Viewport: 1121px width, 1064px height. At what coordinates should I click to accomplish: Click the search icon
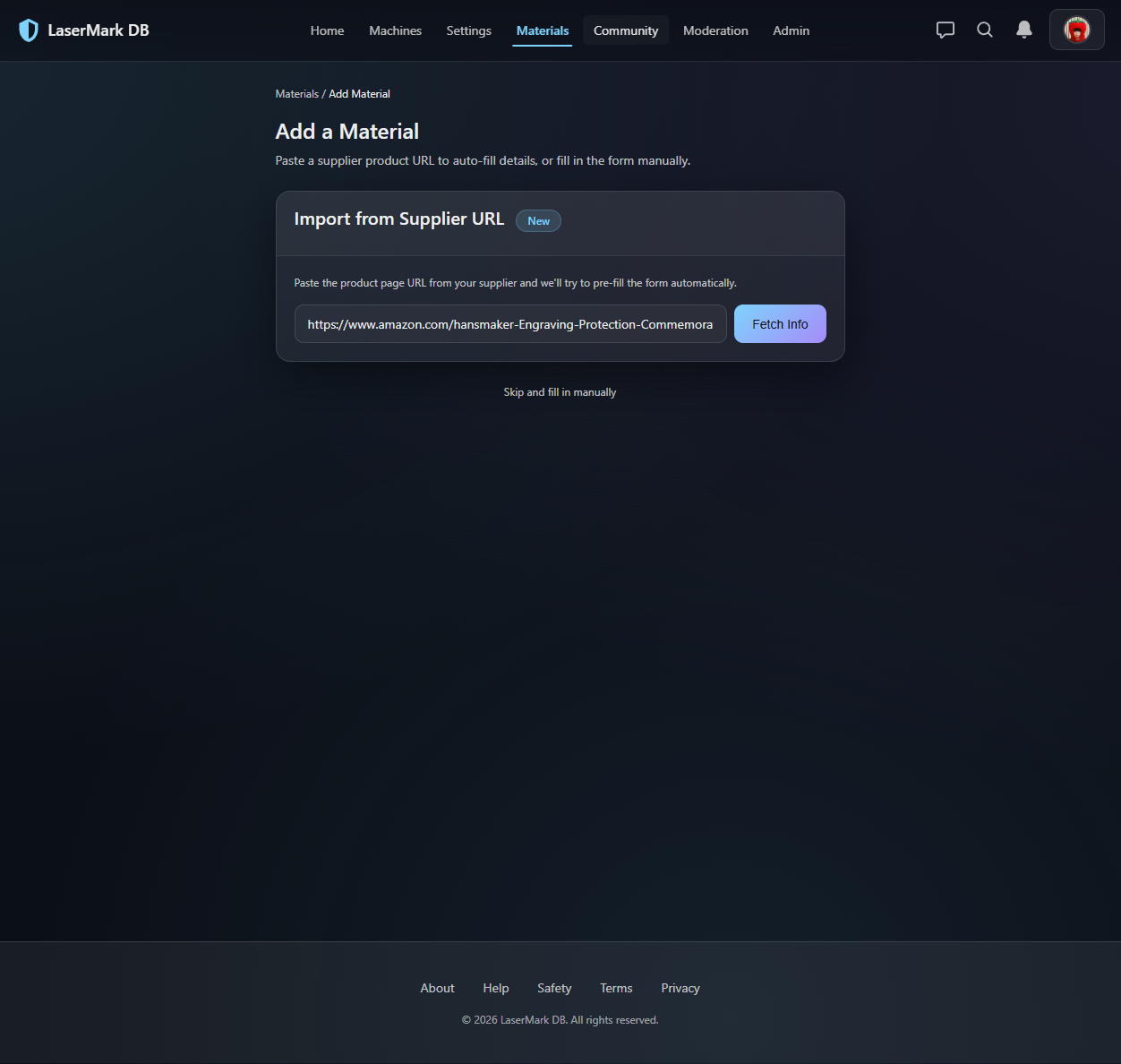[985, 30]
